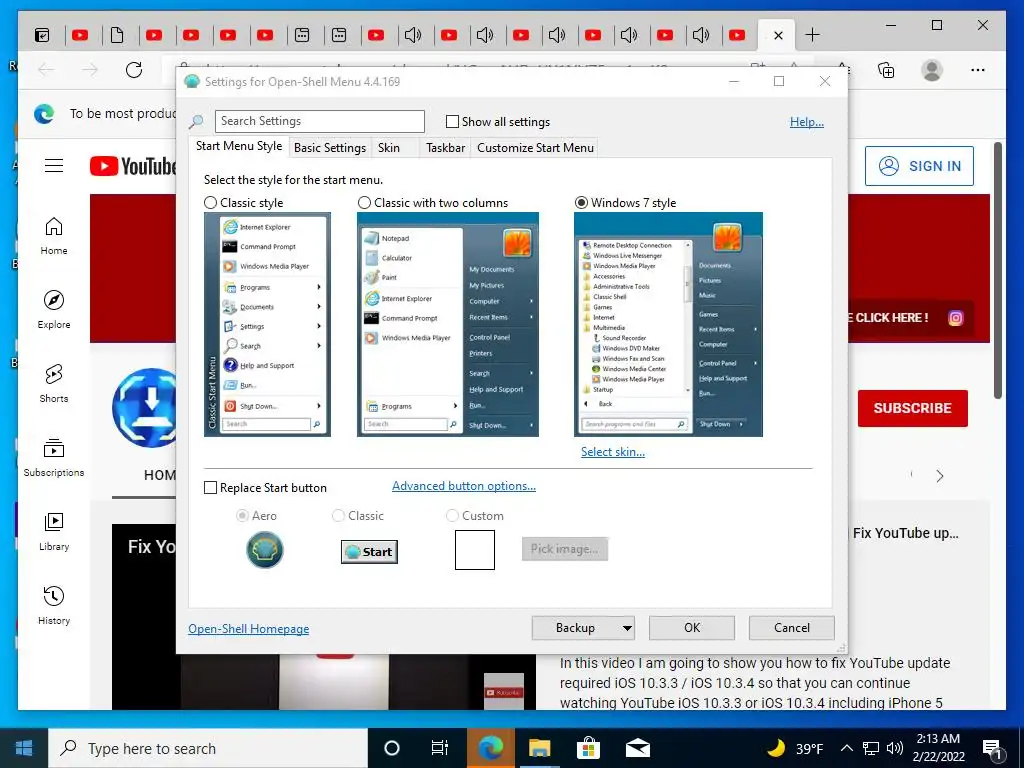
Task: Open the taskbar volume icon
Action: (895, 748)
